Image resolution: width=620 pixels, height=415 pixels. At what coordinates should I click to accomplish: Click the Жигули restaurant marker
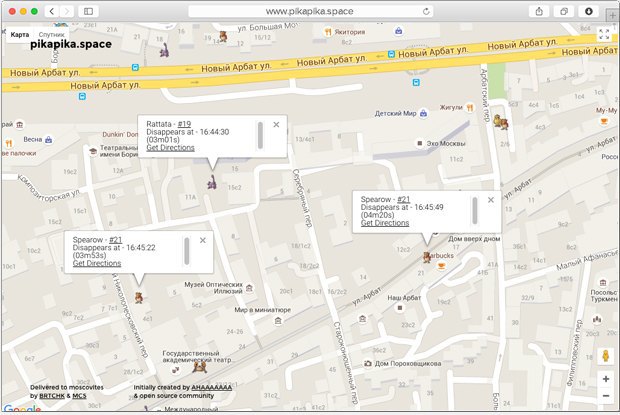(470, 108)
